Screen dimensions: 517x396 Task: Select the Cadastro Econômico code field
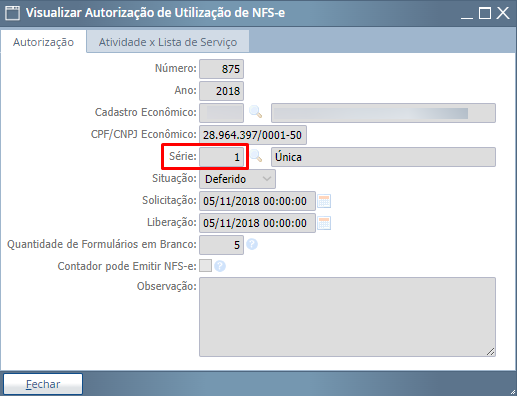pyautogui.click(x=221, y=113)
